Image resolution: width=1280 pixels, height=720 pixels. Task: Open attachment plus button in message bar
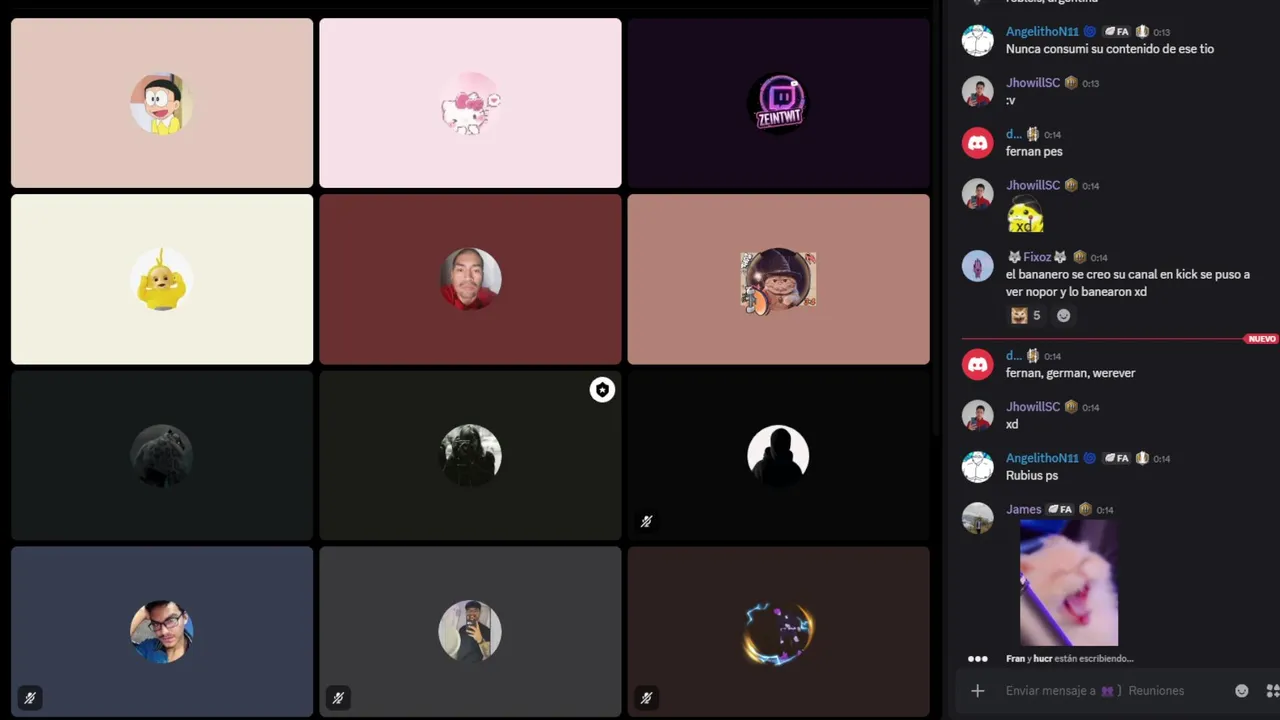pos(978,691)
